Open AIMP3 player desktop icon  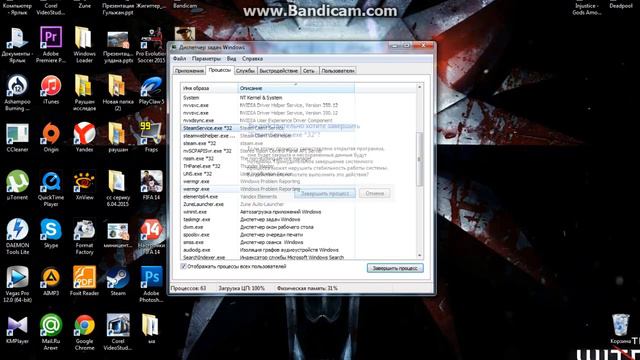(x=51, y=281)
